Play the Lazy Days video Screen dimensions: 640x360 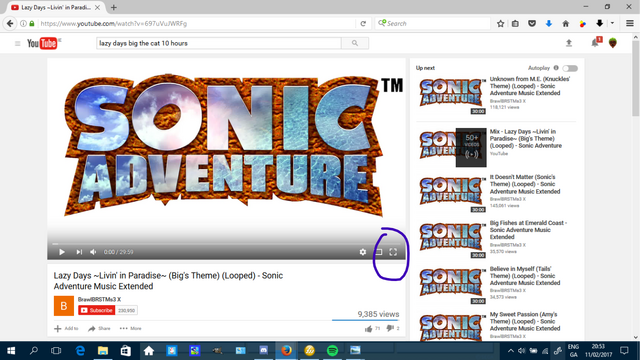click(x=62, y=252)
